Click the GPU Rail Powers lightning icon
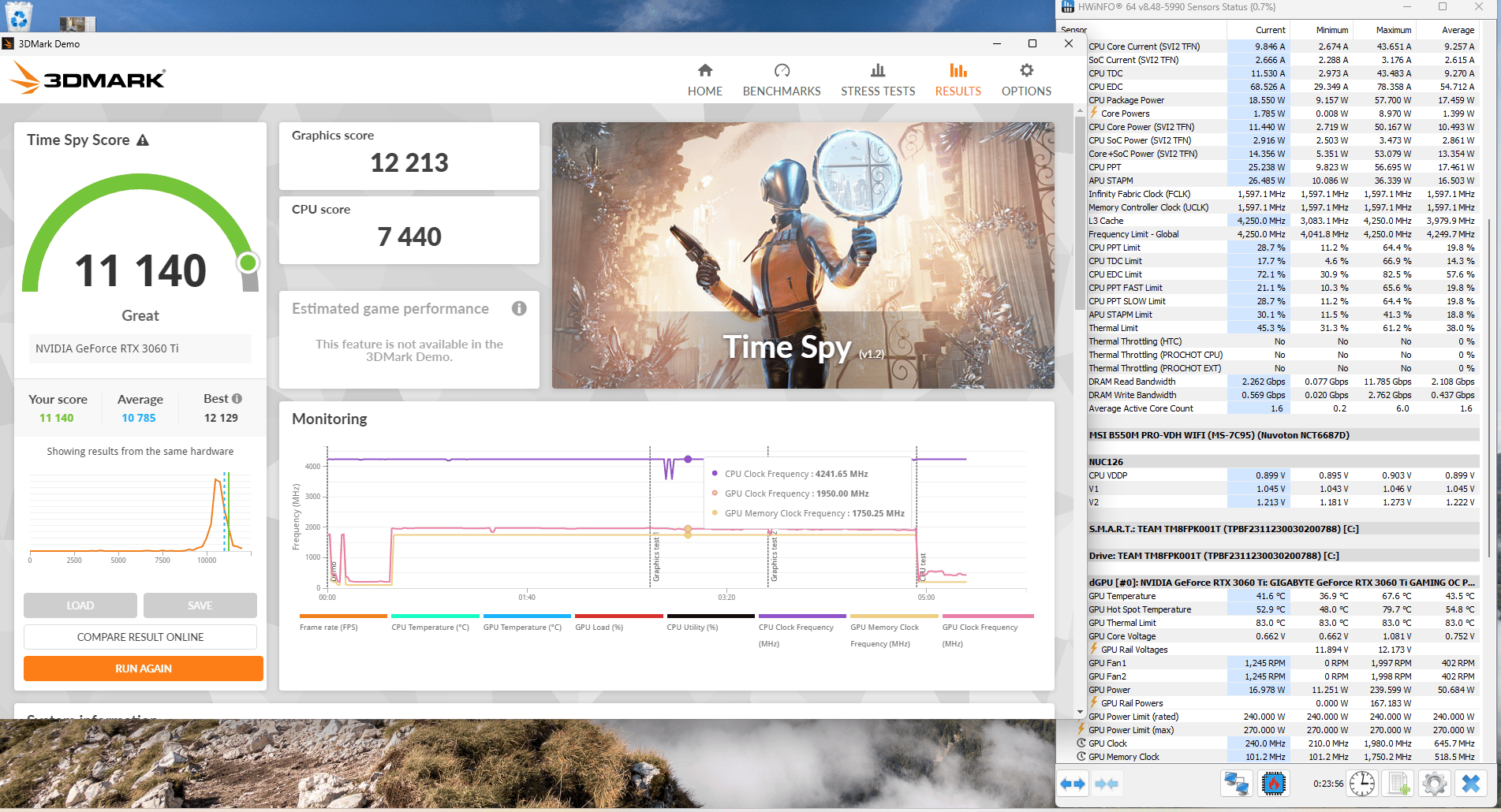Viewport: 1501px width, 812px height. [1094, 702]
